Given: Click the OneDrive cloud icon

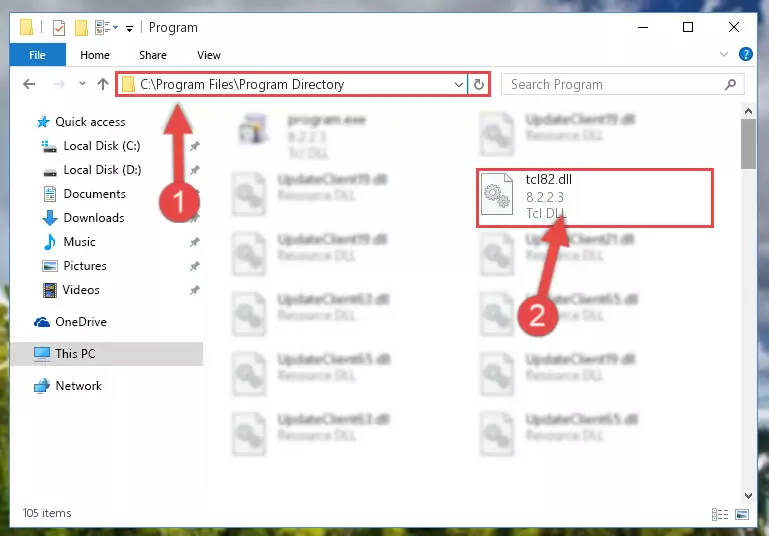Looking at the screenshot, I should 42,322.
